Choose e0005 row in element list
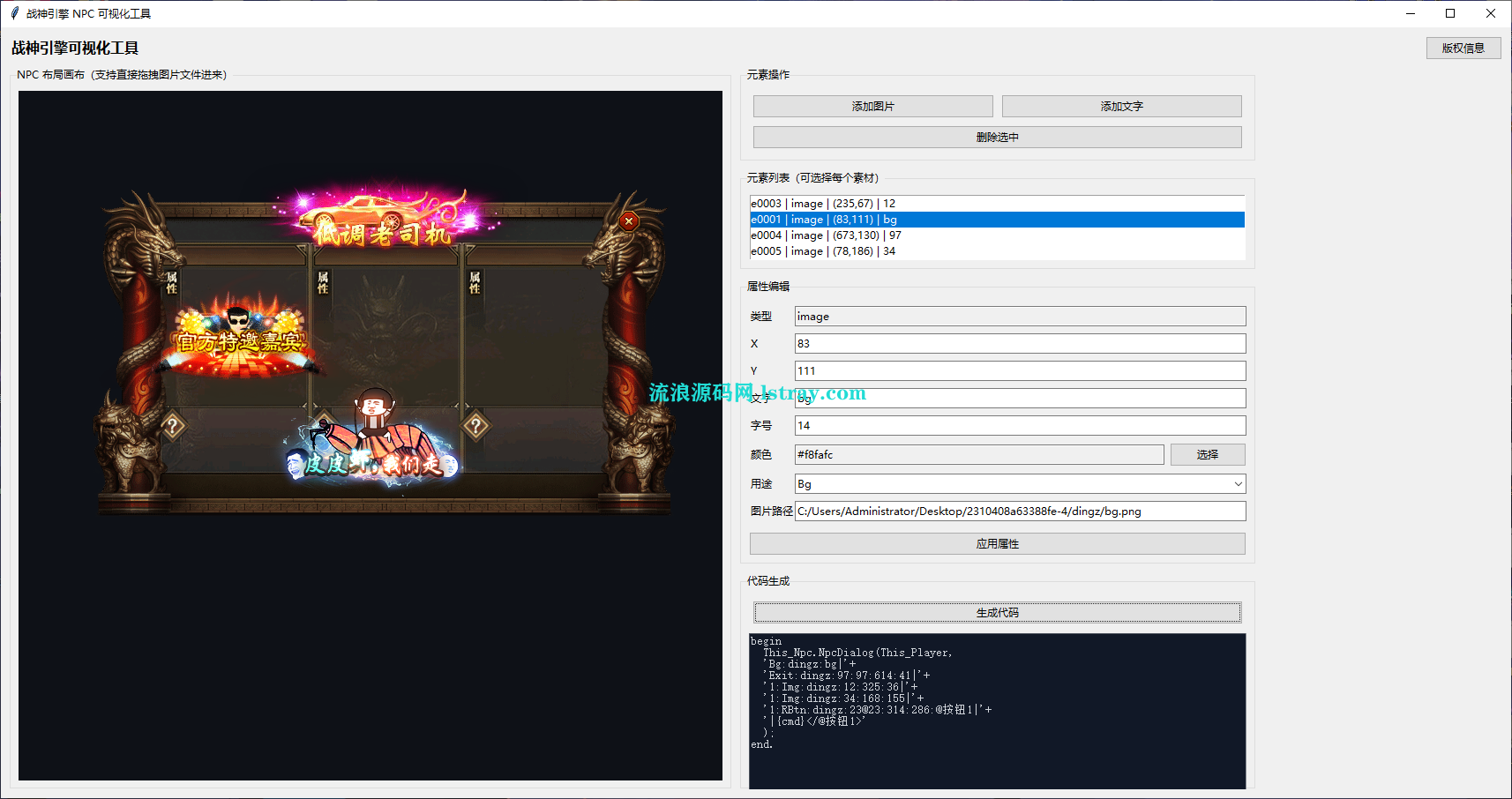This screenshot has width=1512, height=799. [822, 251]
